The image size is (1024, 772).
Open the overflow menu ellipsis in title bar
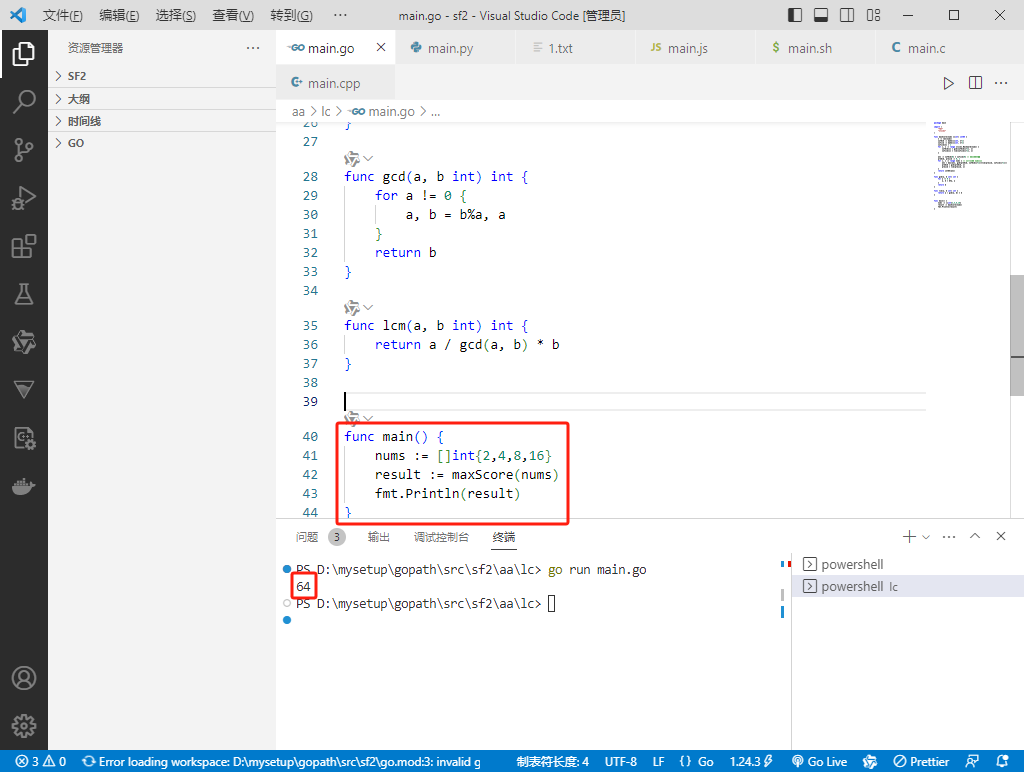point(340,15)
